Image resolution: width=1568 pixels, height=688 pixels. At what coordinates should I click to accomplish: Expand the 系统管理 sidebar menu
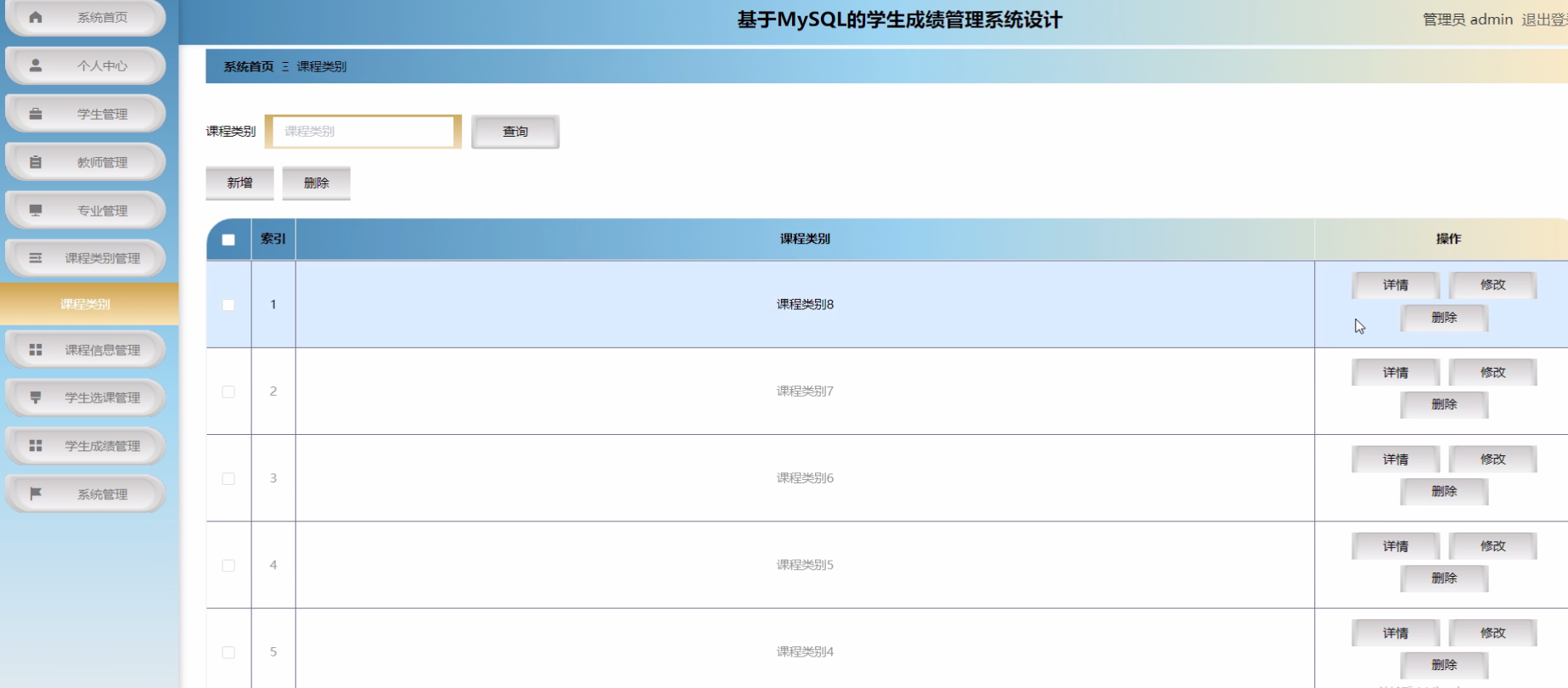tap(86, 493)
